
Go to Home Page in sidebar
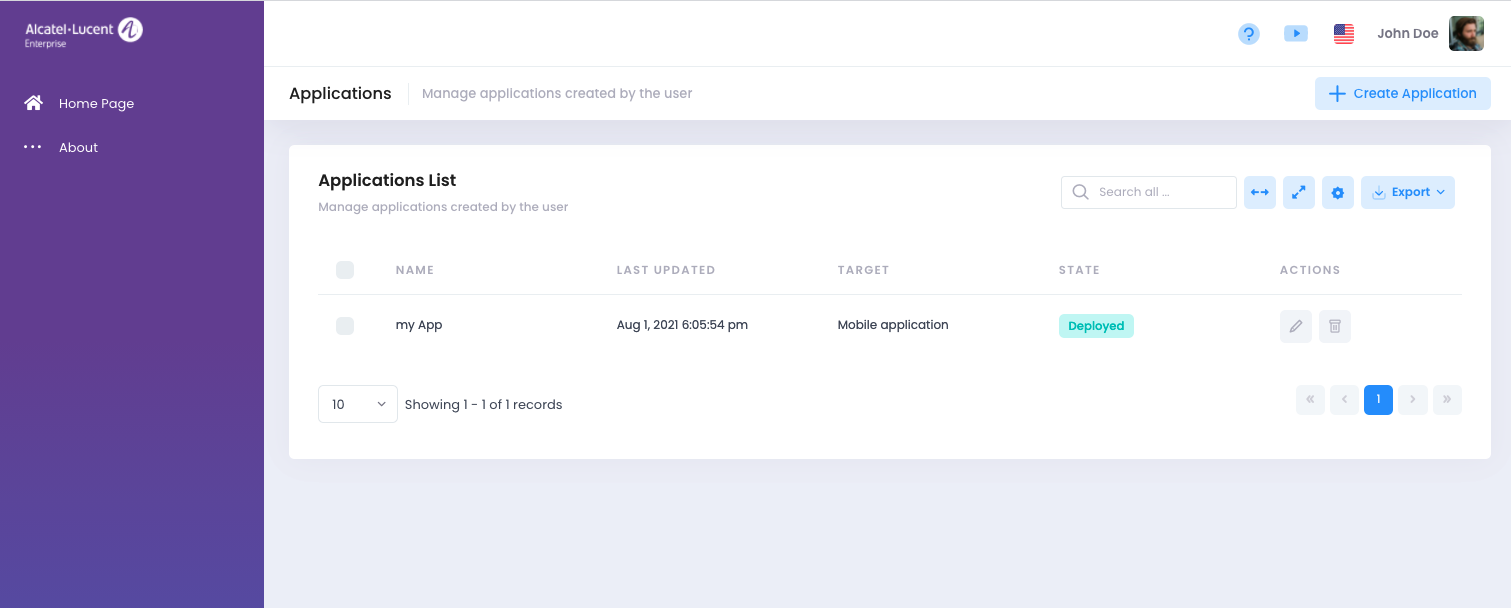tap(96, 103)
